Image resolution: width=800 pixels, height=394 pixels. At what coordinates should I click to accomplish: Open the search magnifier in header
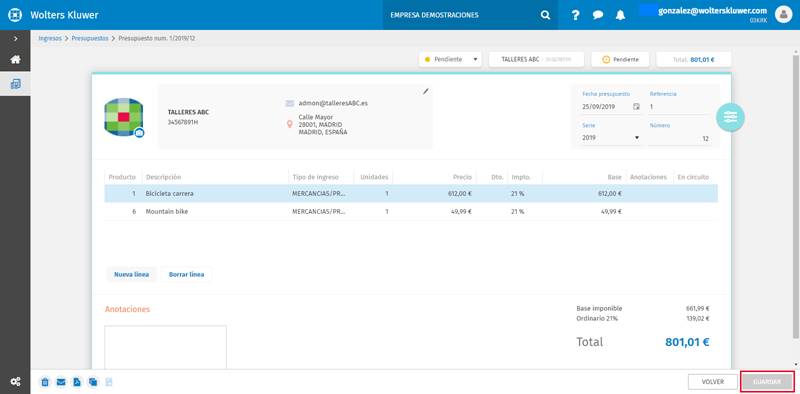pyautogui.click(x=545, y=15)
